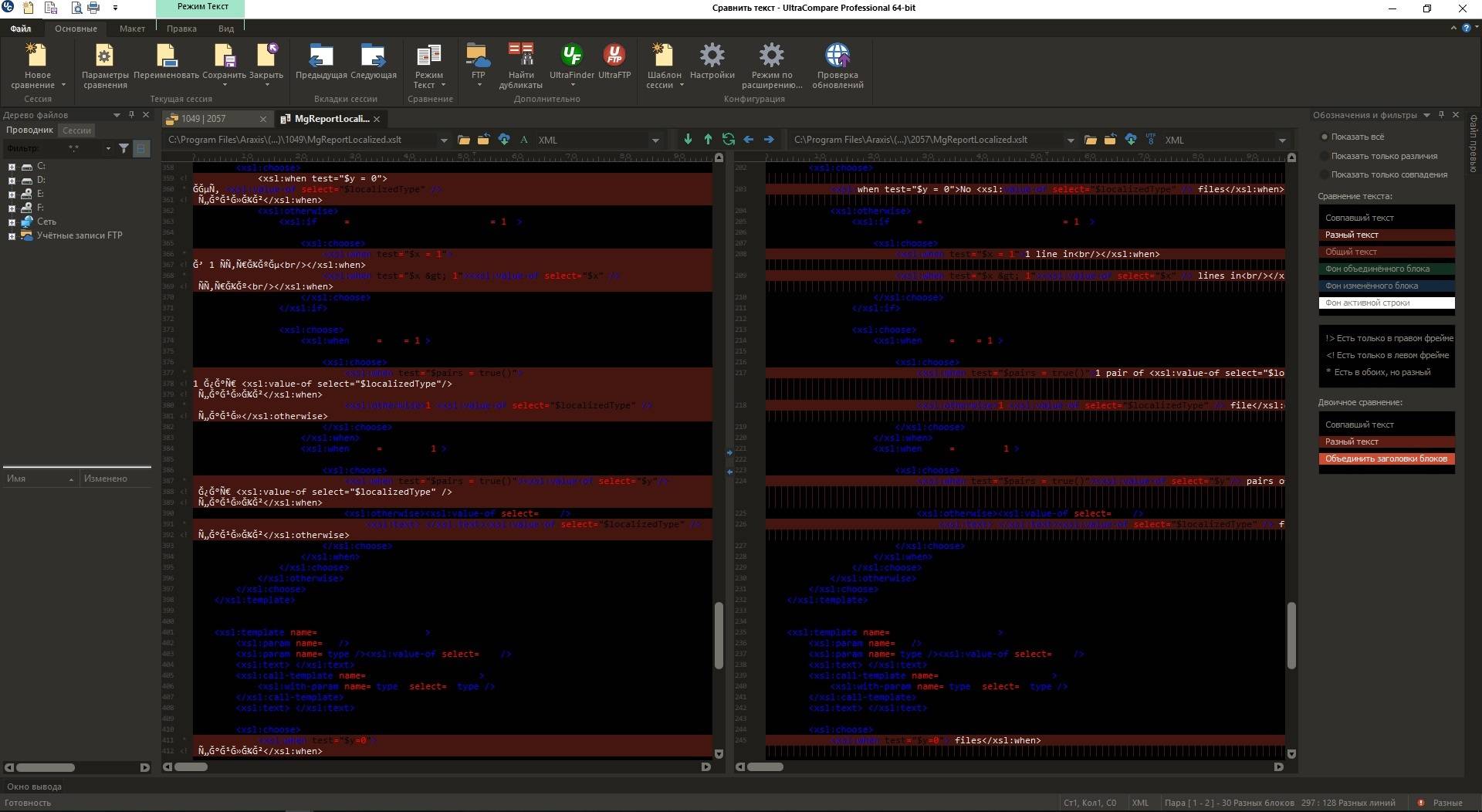Click the refresh comparison icon

(728, 140)
